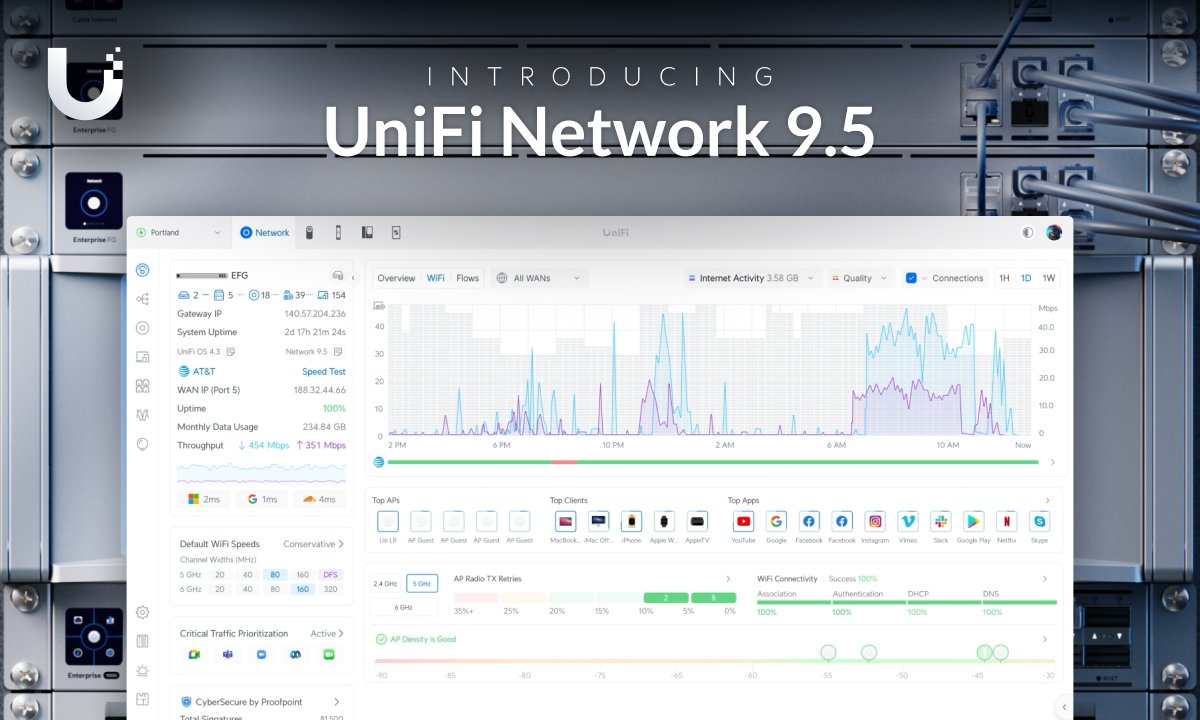The image size is (1200, 720).
Task: Open the Skype app in Top Apps
Action: click(x=1039, y=521)
